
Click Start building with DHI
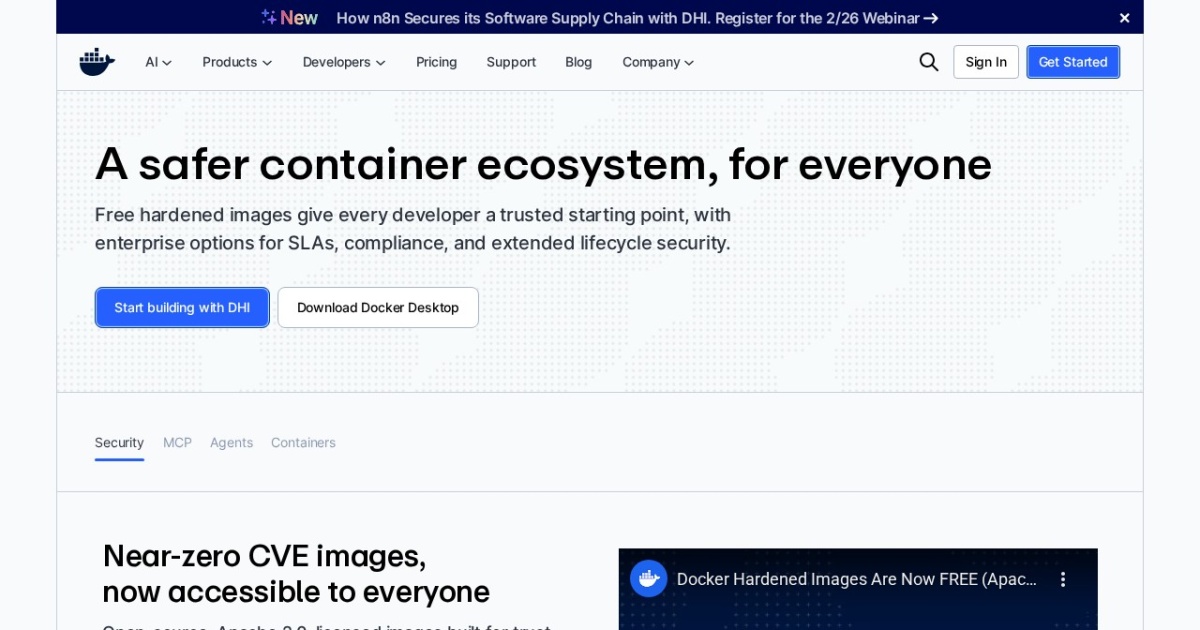(x=182, y=307)
